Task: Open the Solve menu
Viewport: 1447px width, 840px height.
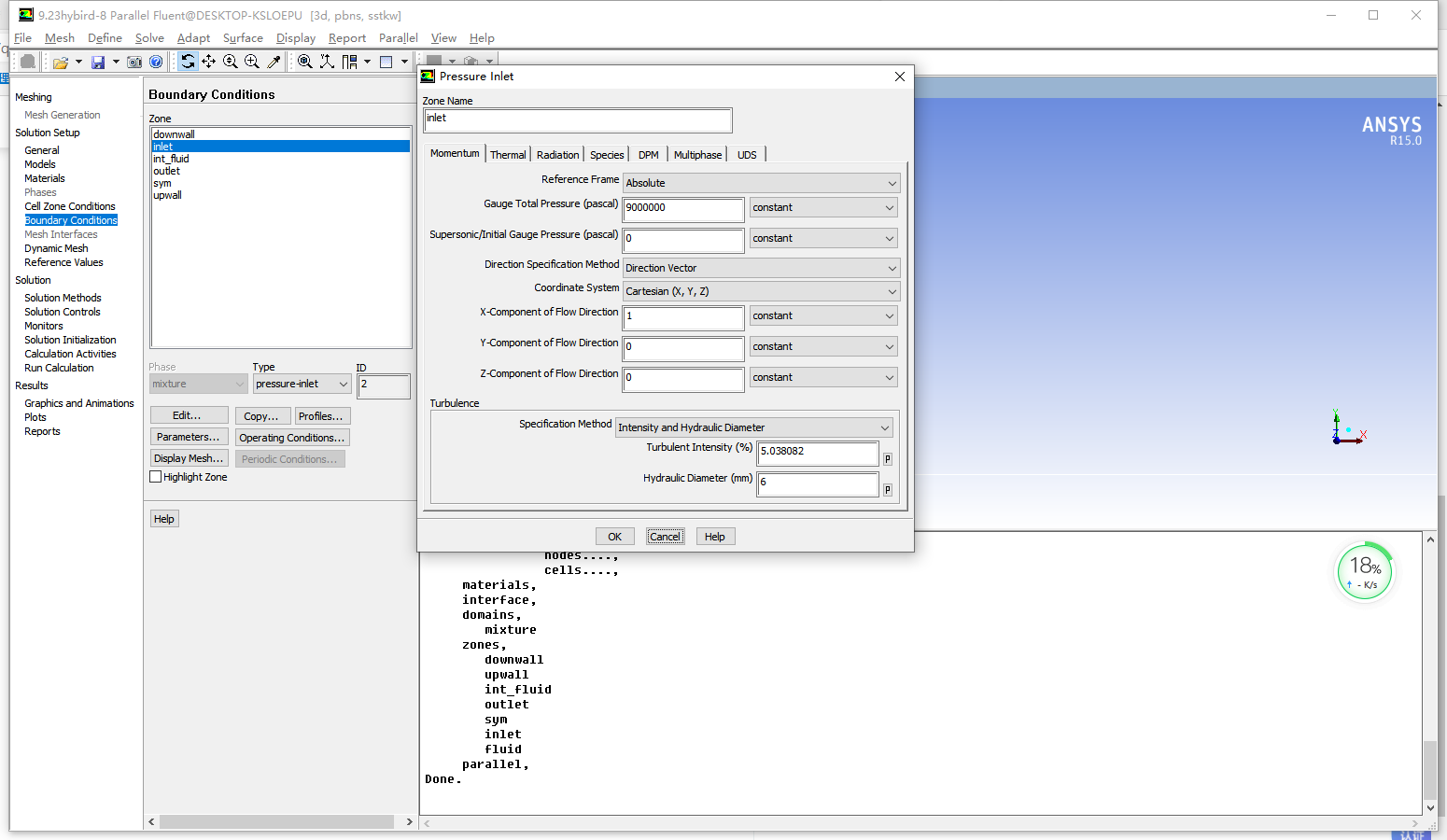Action: pos(149,38)
